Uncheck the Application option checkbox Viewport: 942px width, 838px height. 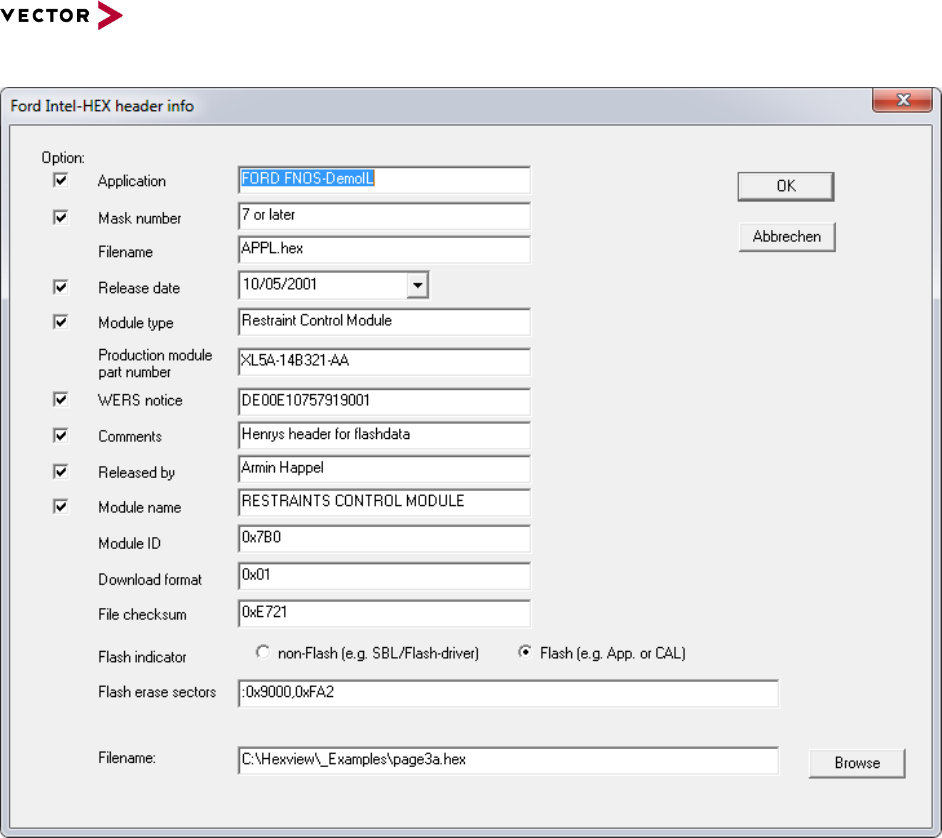(61, 180)
